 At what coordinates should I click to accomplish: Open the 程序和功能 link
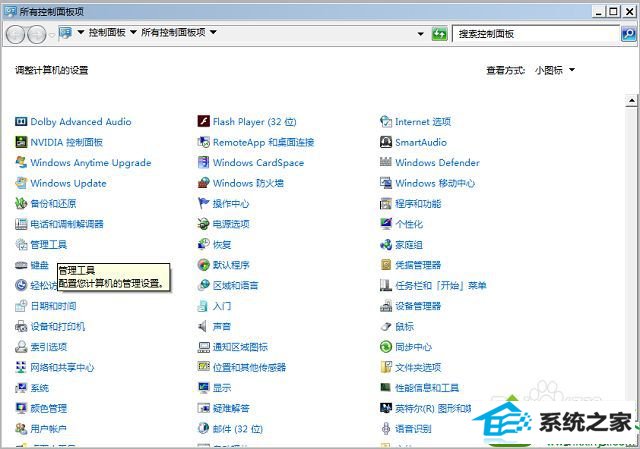418,203
